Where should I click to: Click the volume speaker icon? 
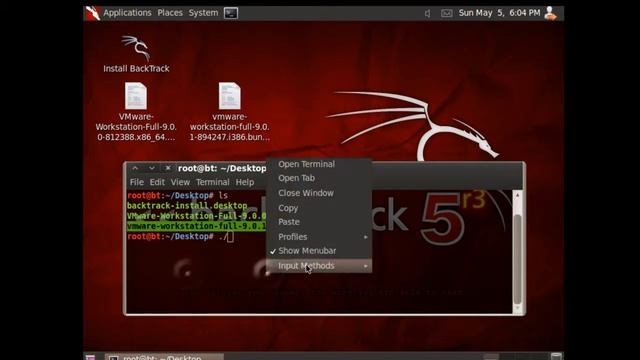(427, 13)
